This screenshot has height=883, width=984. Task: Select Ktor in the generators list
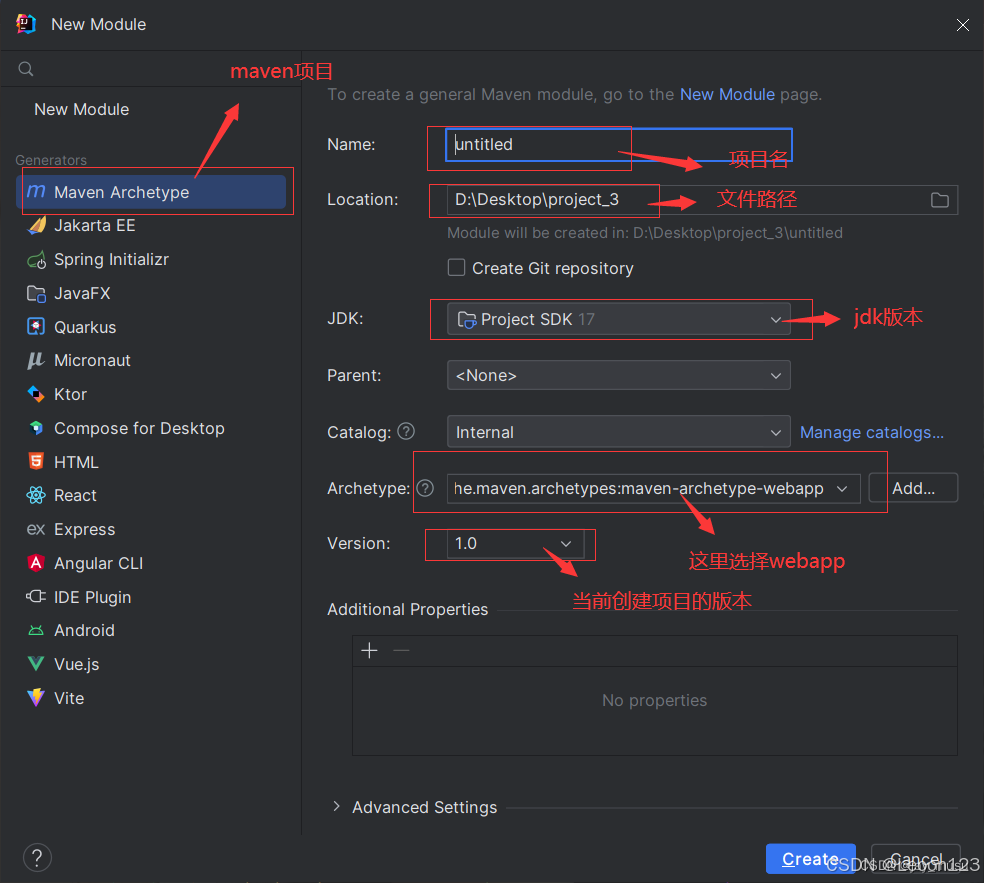[x=151, y=394]
